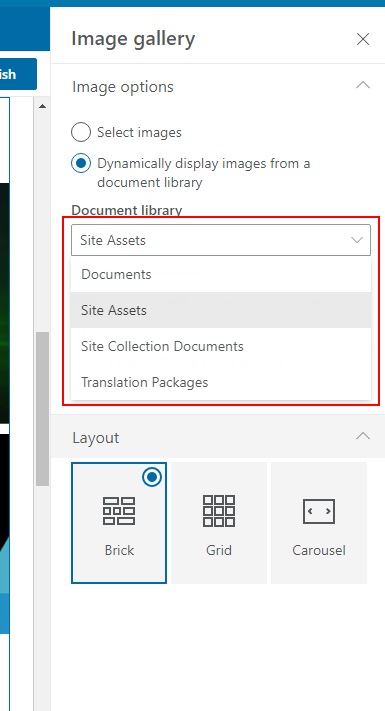Click the page's vertical scrollbar thumb
Image resolution: width=385 pixels, height=711 pixels.
pyautogui.click(x=42, y=409)
